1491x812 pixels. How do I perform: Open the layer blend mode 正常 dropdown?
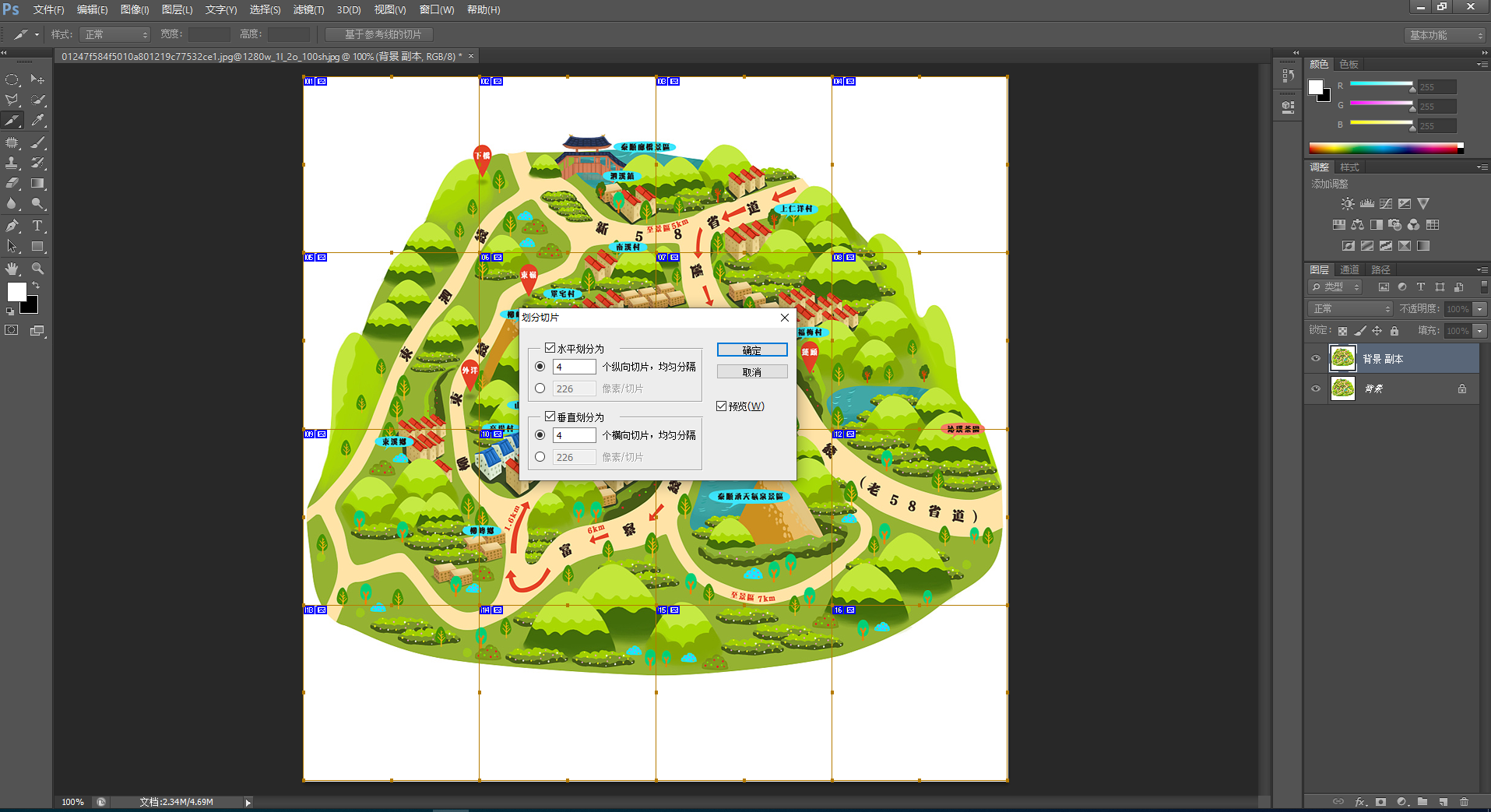tap(1350, 309)
